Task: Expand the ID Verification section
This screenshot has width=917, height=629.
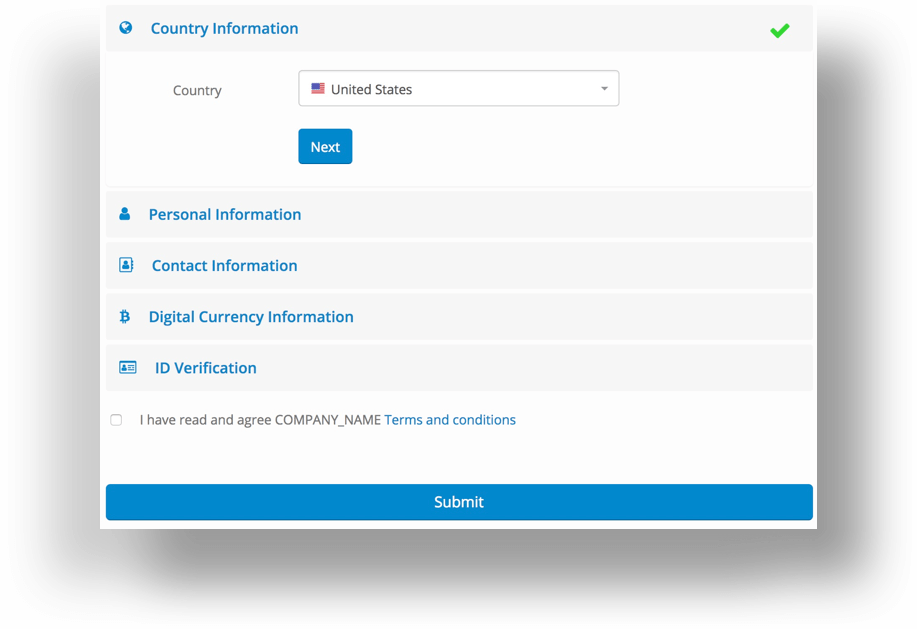Action: click(459, 368)
